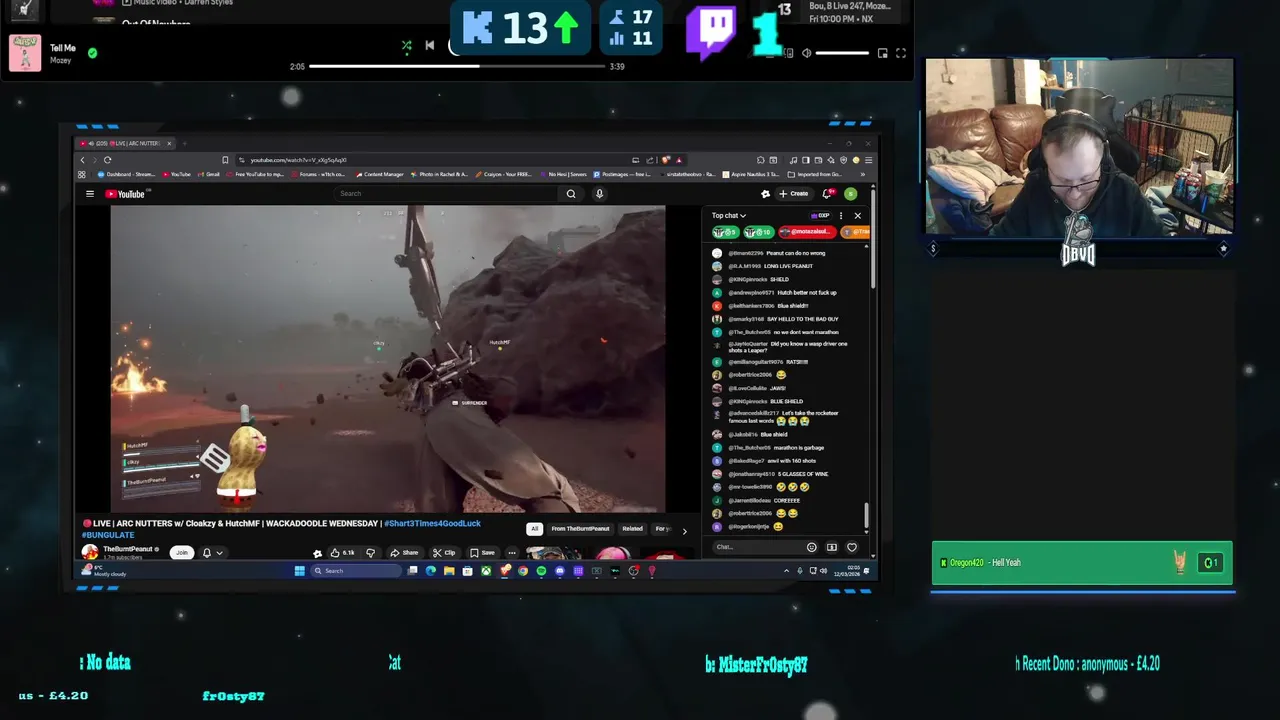1280x720 pixels.
Task: Expand notification options chevron
Action: click(219, 553)
